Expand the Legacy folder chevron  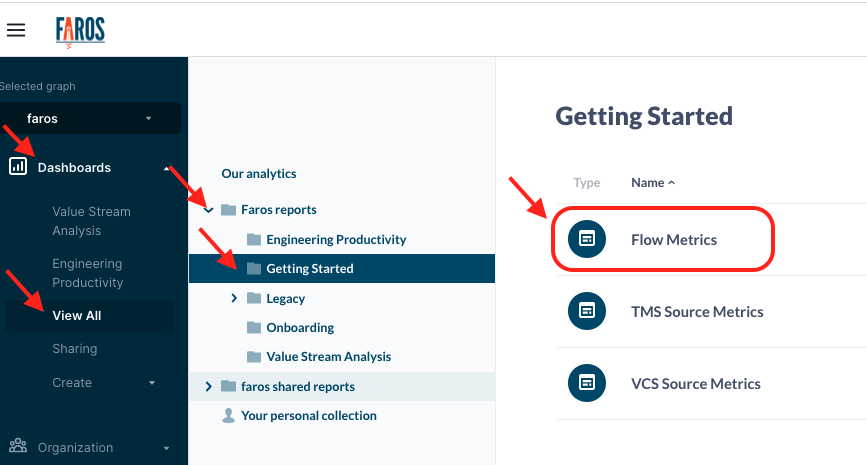(234, 298)
